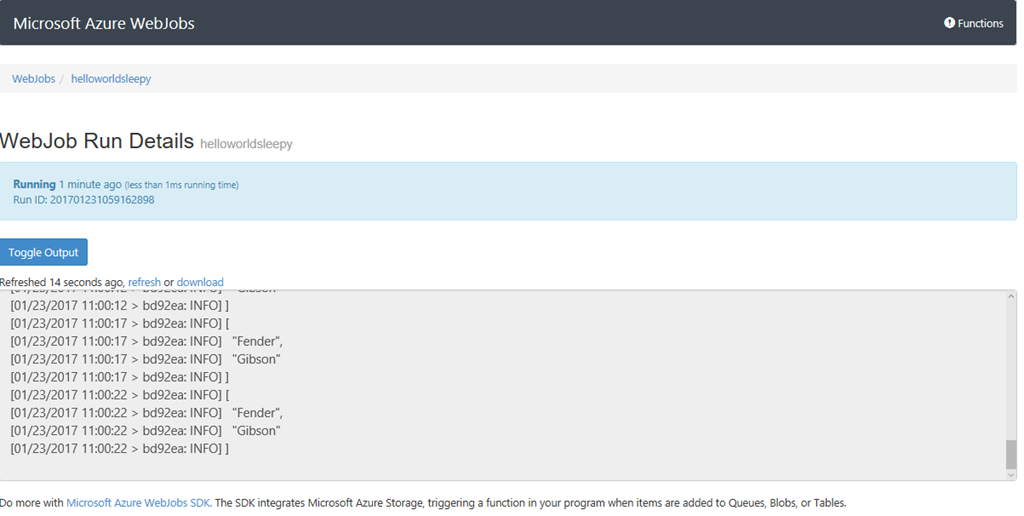Image resolution: width=1024 pixels, height=516 pixels.
Task: Go to the WebJobs breadcrumb
Action: pyautogui.click(x=33, y=78)
